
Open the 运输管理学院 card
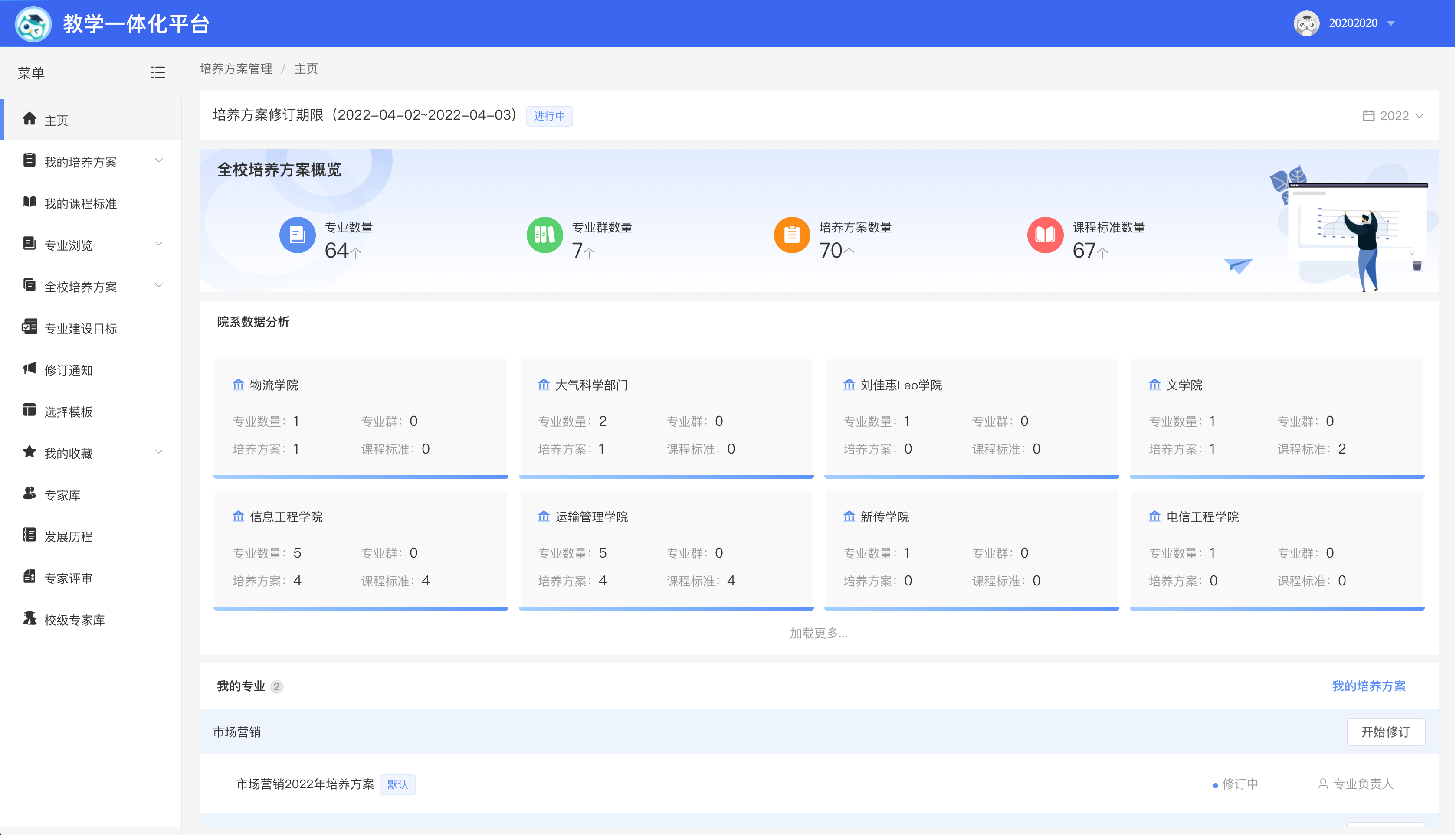[666, 550]
